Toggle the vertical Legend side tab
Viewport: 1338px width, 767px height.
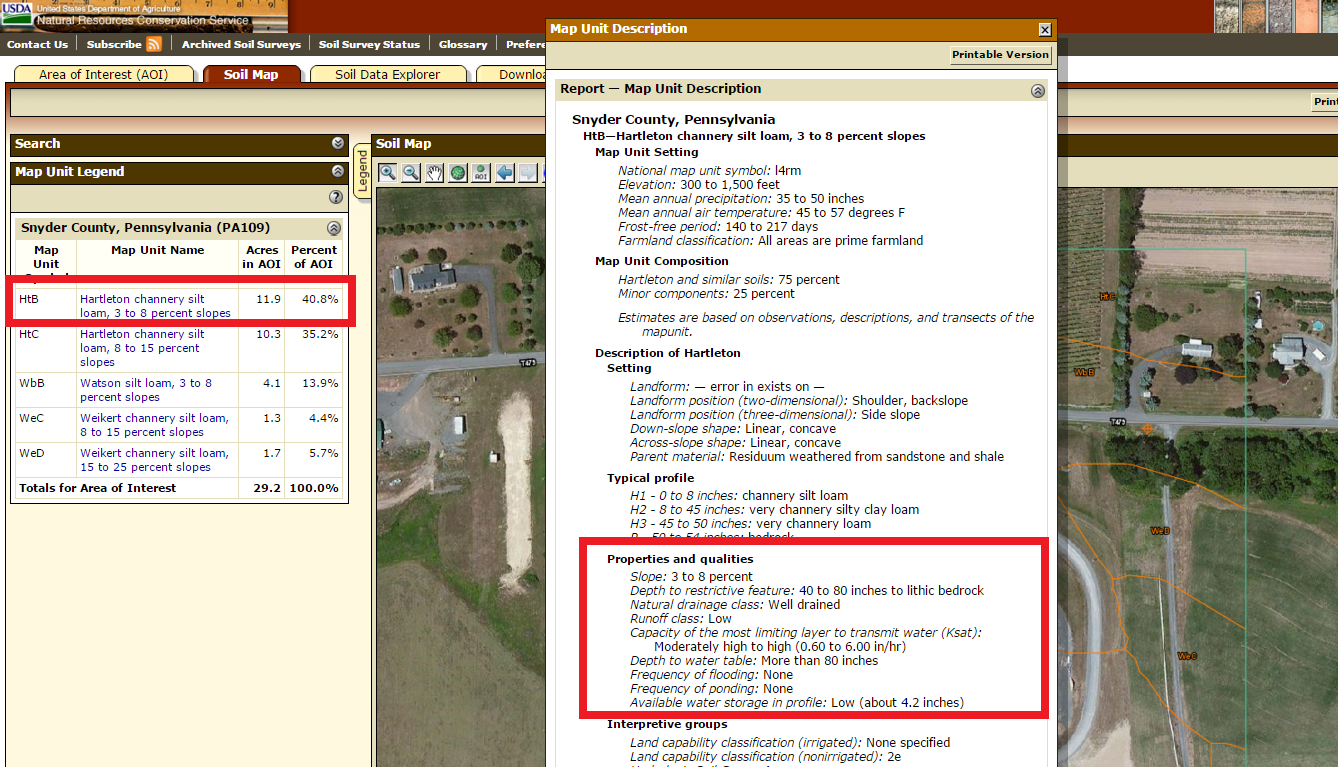pyautogui.click(x=362, y=171)
